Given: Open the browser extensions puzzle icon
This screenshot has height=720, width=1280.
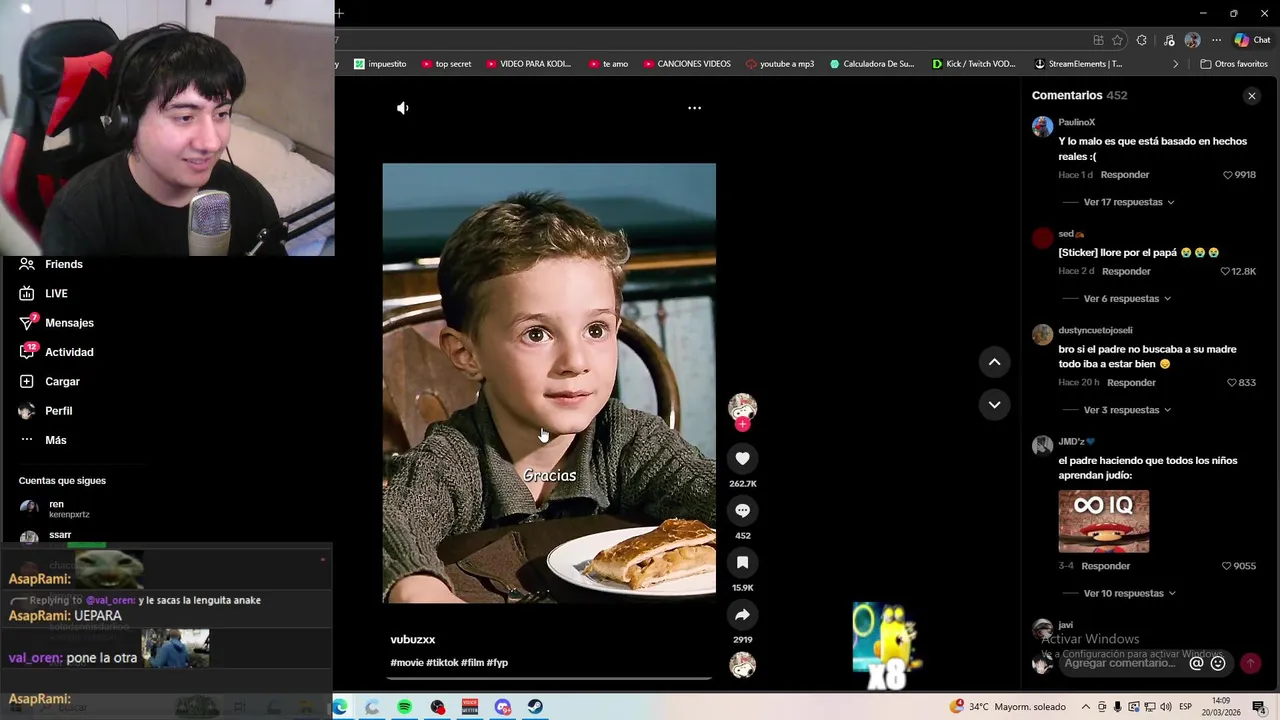Looking at the screenshot, I should pyautogui.click(x=1142, y=40).
